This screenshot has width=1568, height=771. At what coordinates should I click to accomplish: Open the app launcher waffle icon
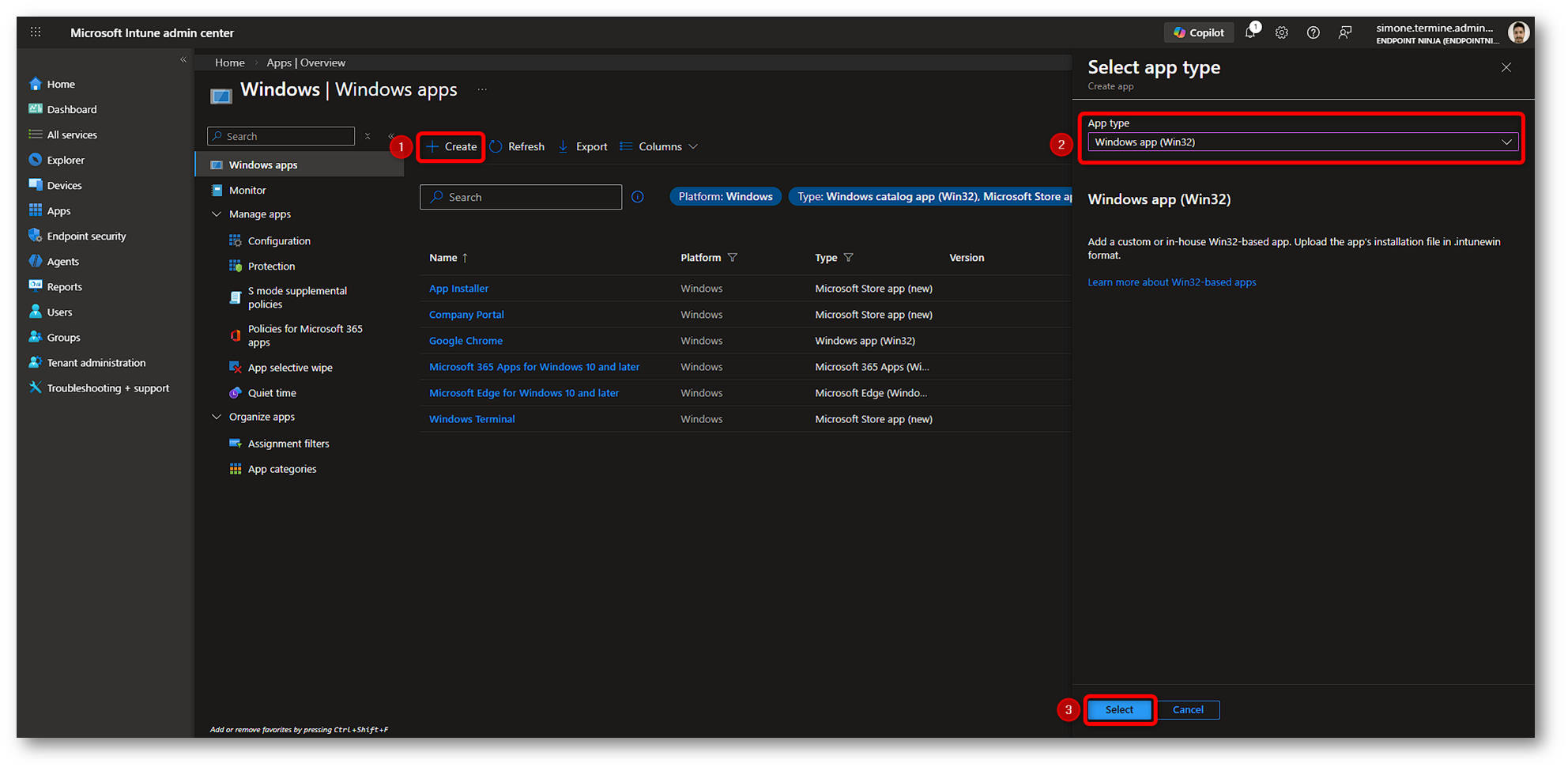point(36,32)
